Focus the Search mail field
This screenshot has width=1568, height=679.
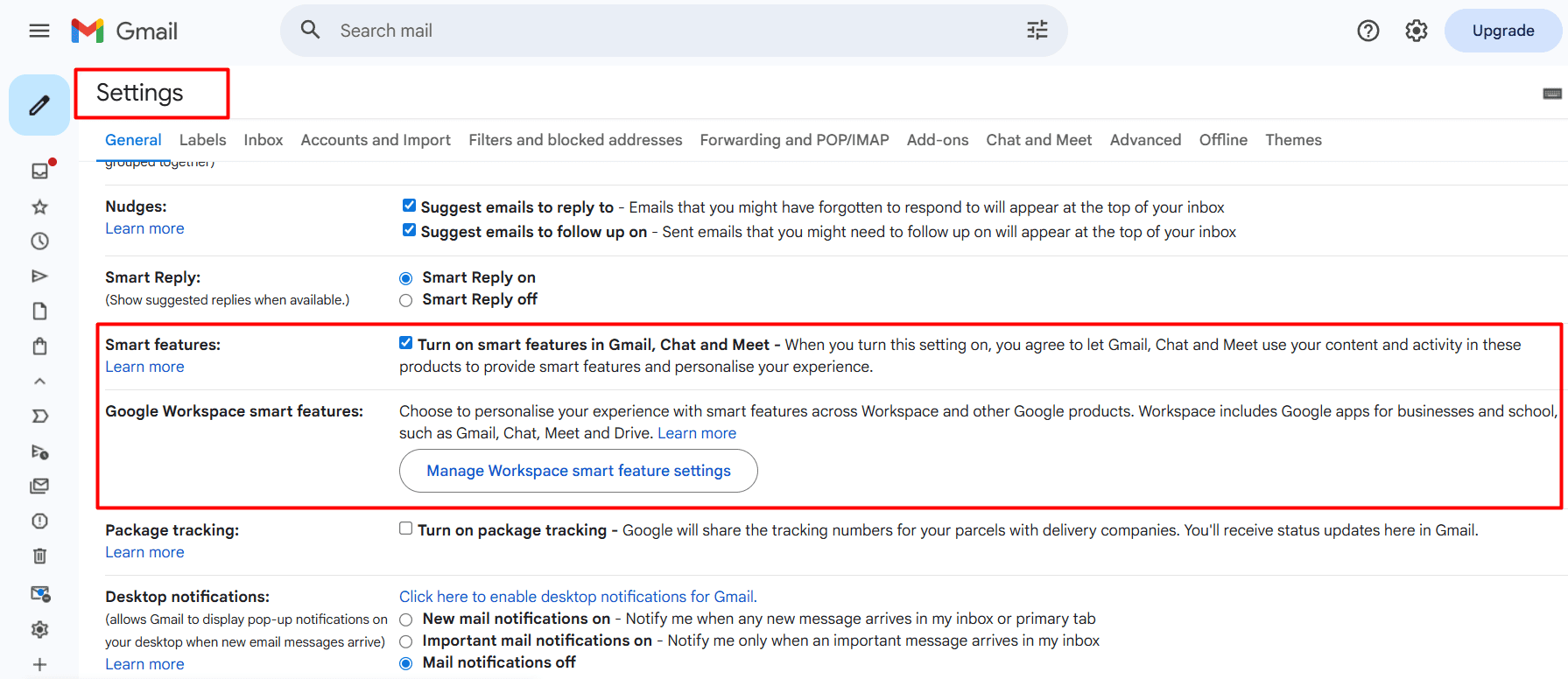click(x=674, y=31)
